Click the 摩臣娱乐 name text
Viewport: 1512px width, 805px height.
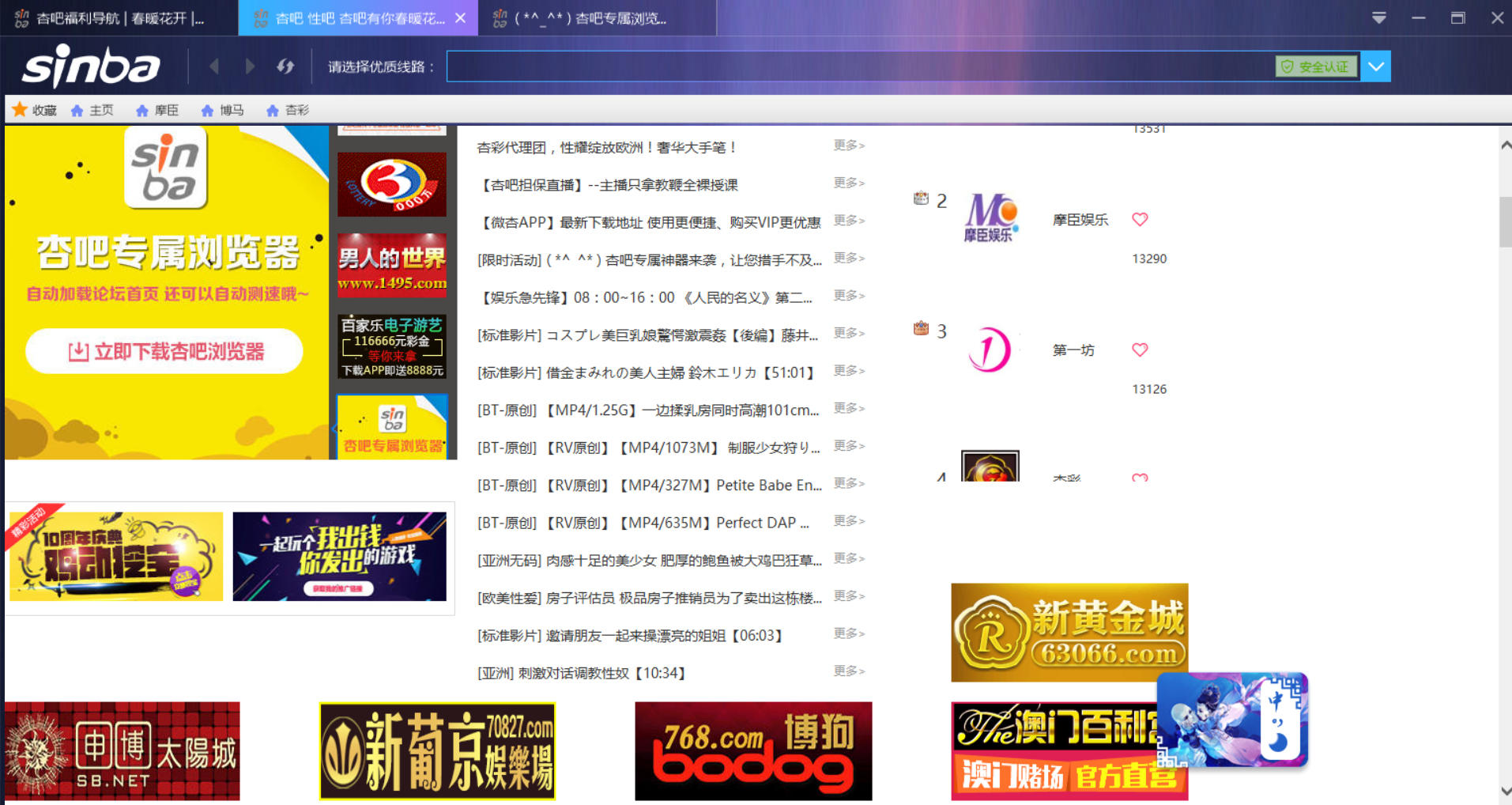click(1080, 220)
